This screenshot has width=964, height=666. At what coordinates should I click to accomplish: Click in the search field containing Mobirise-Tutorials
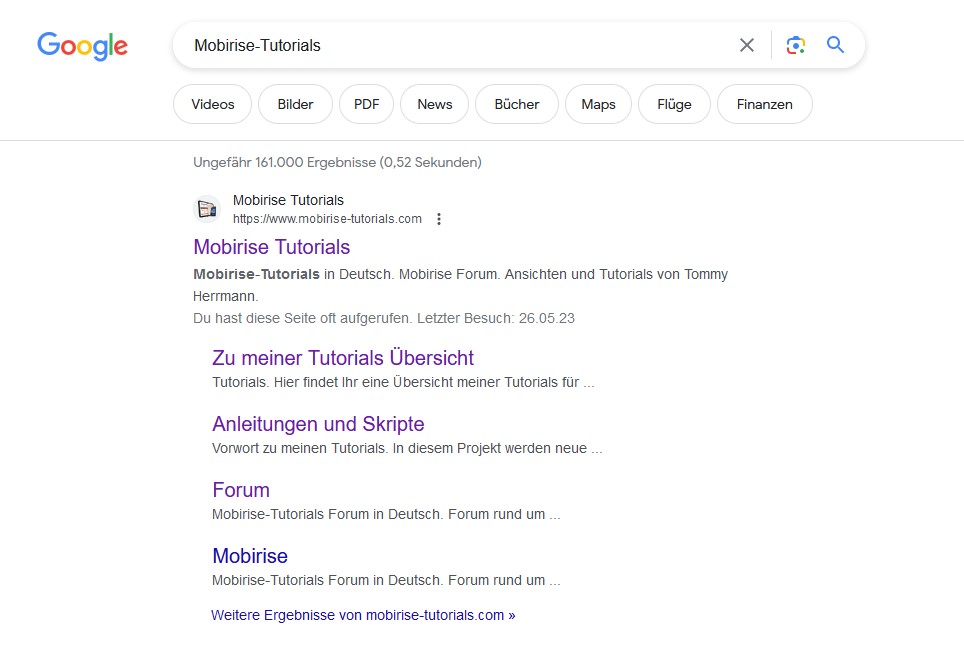coord(450,45)
